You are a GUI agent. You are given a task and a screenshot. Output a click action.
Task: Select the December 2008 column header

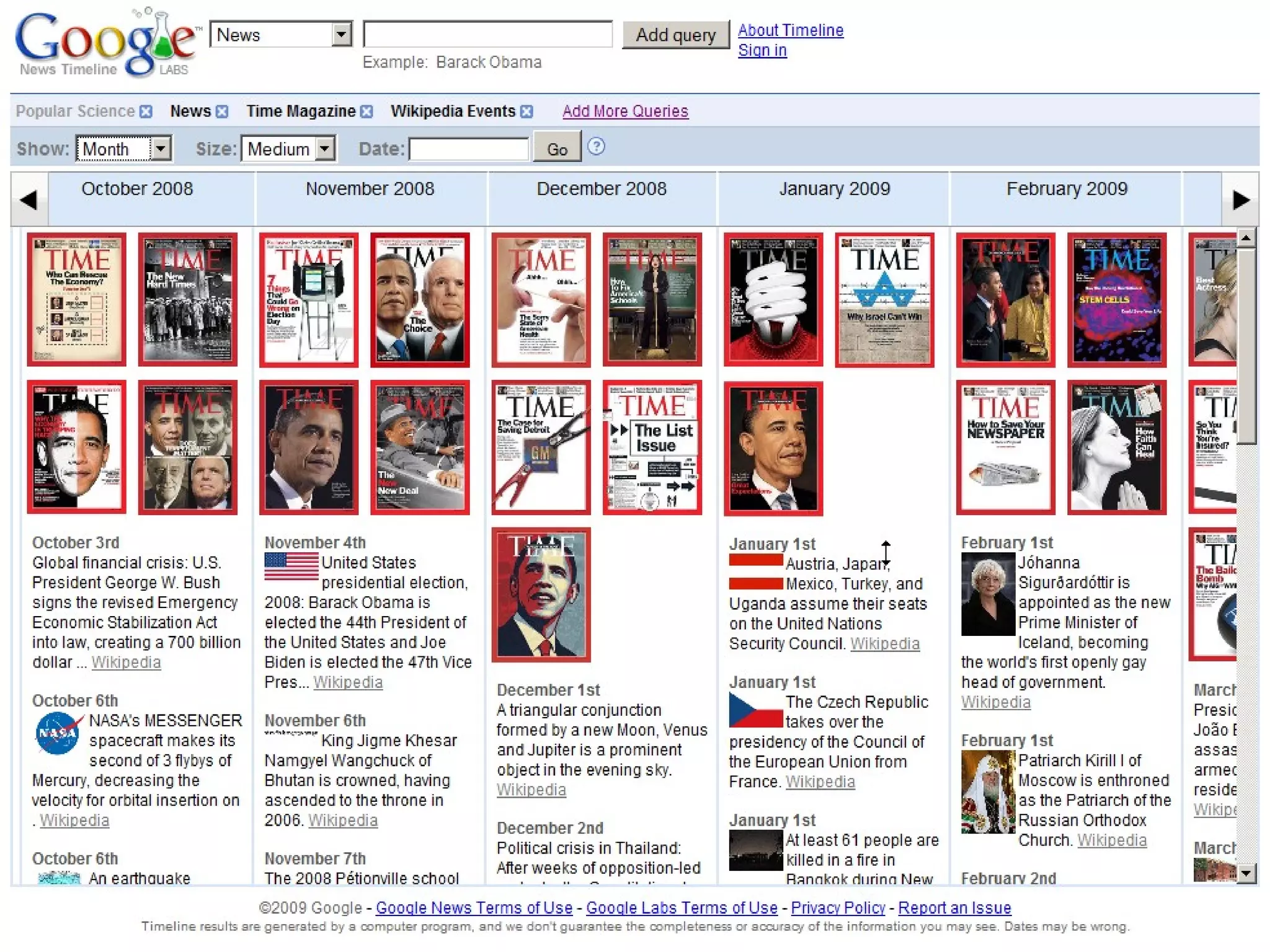tap(602, 189)
